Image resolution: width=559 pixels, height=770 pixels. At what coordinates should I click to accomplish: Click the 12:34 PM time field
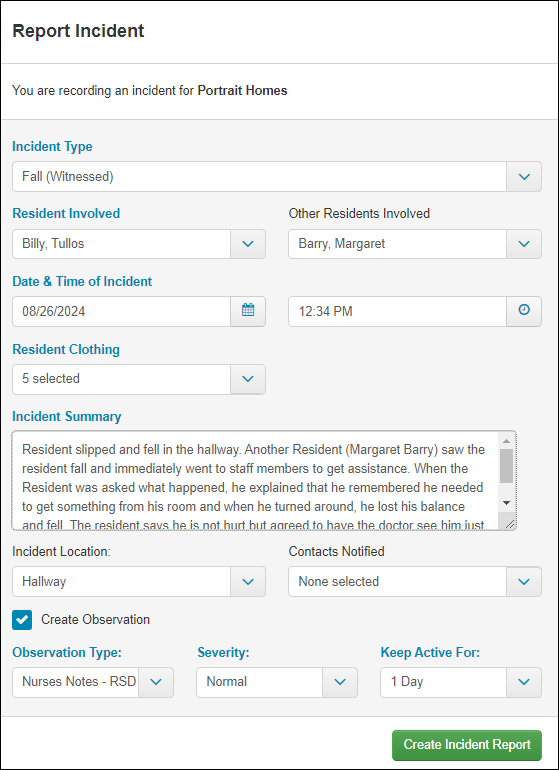(397, 311)
